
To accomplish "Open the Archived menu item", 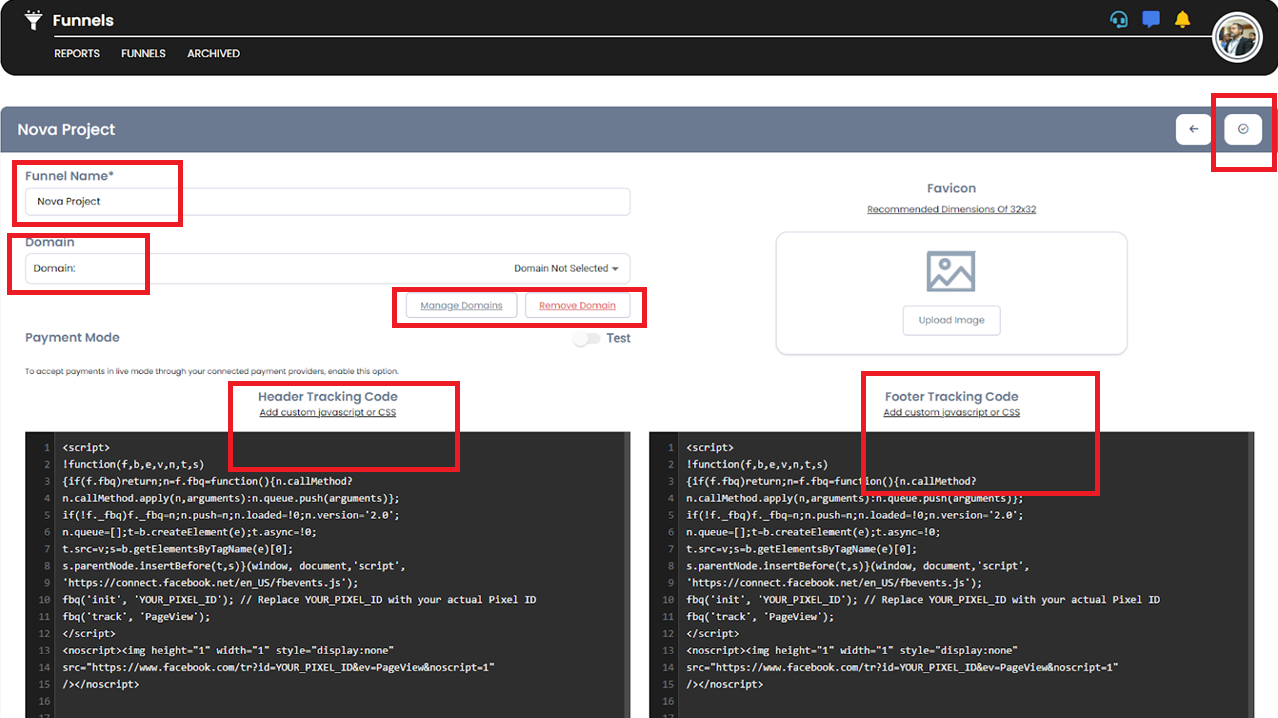I will 213,53.
